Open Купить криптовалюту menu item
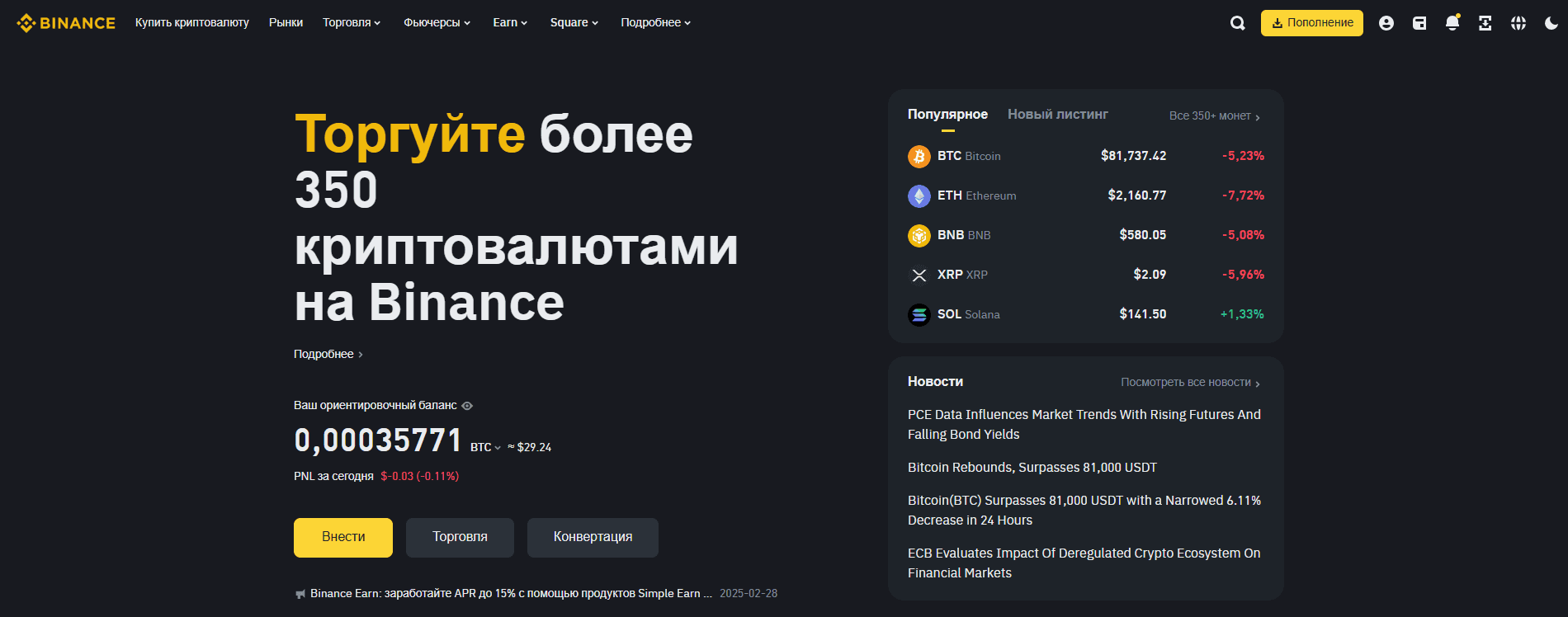Screen dimensions: 1568x617 point(192,23)
